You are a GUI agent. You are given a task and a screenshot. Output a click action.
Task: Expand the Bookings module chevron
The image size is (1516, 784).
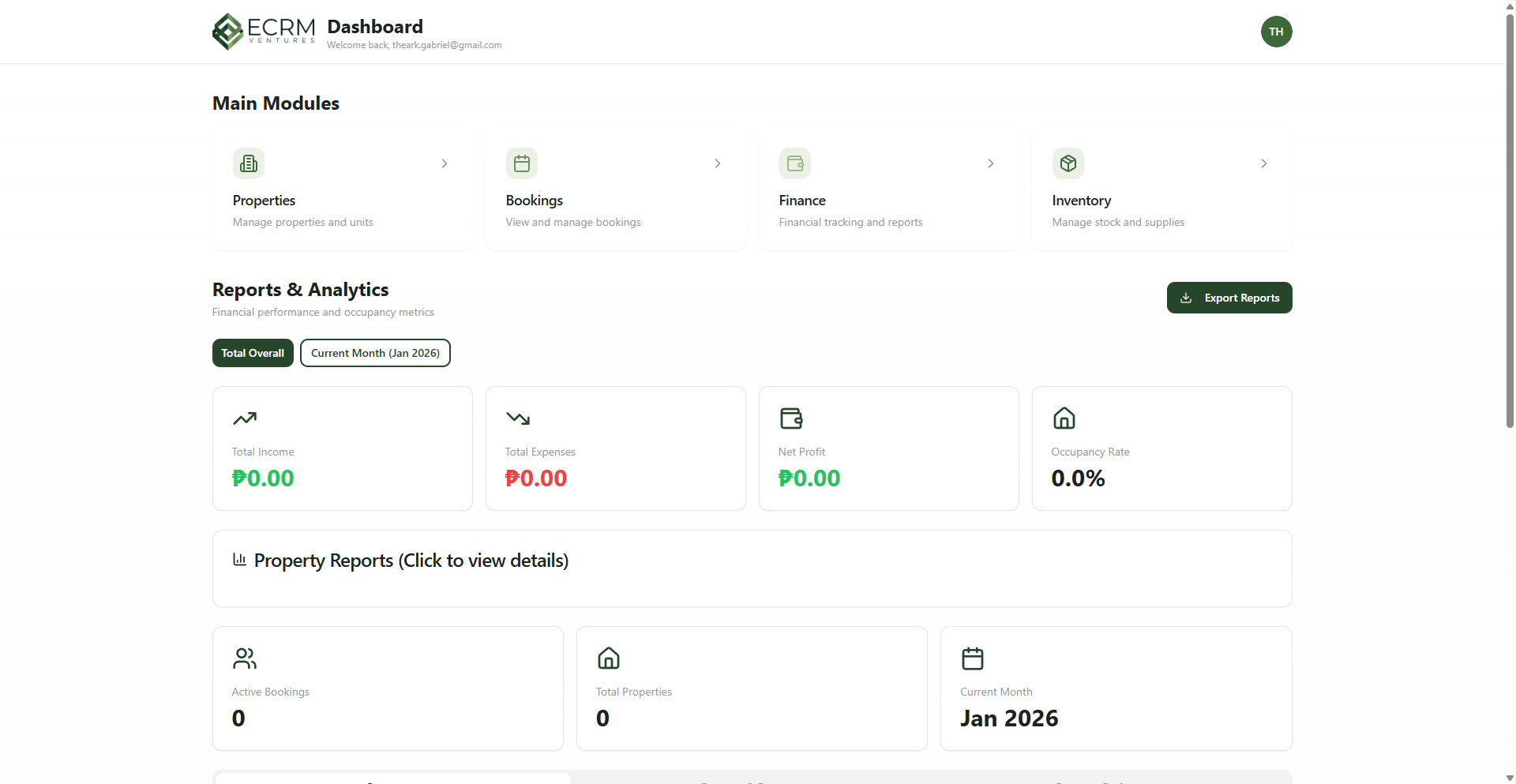718,163
